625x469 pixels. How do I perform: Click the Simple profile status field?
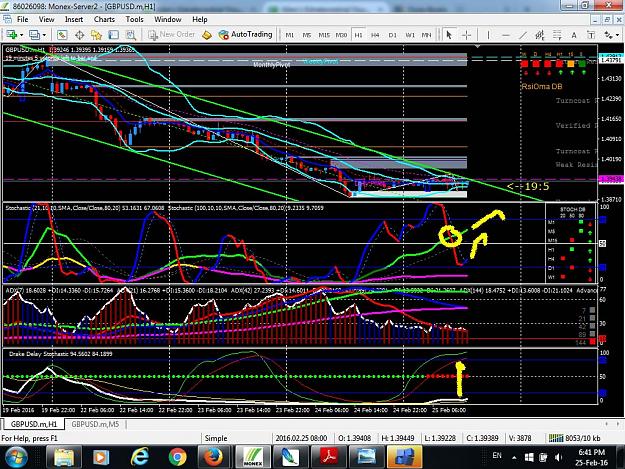(216, 438)
